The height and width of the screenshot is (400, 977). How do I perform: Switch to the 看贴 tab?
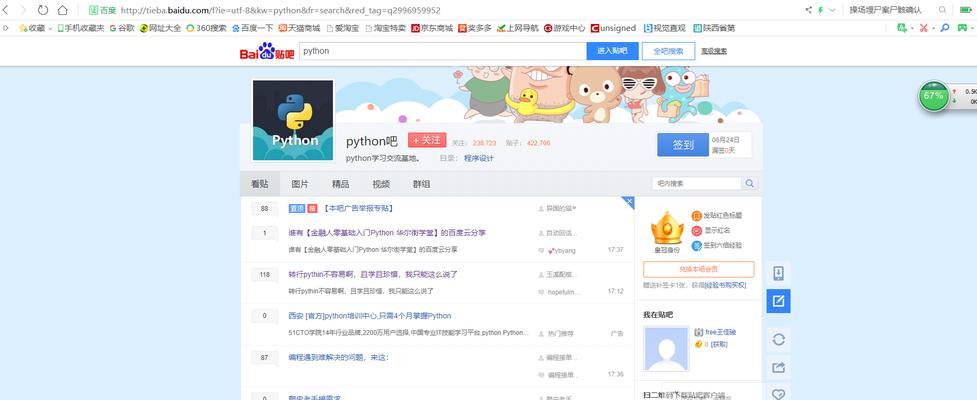click(x=260, y=184)
